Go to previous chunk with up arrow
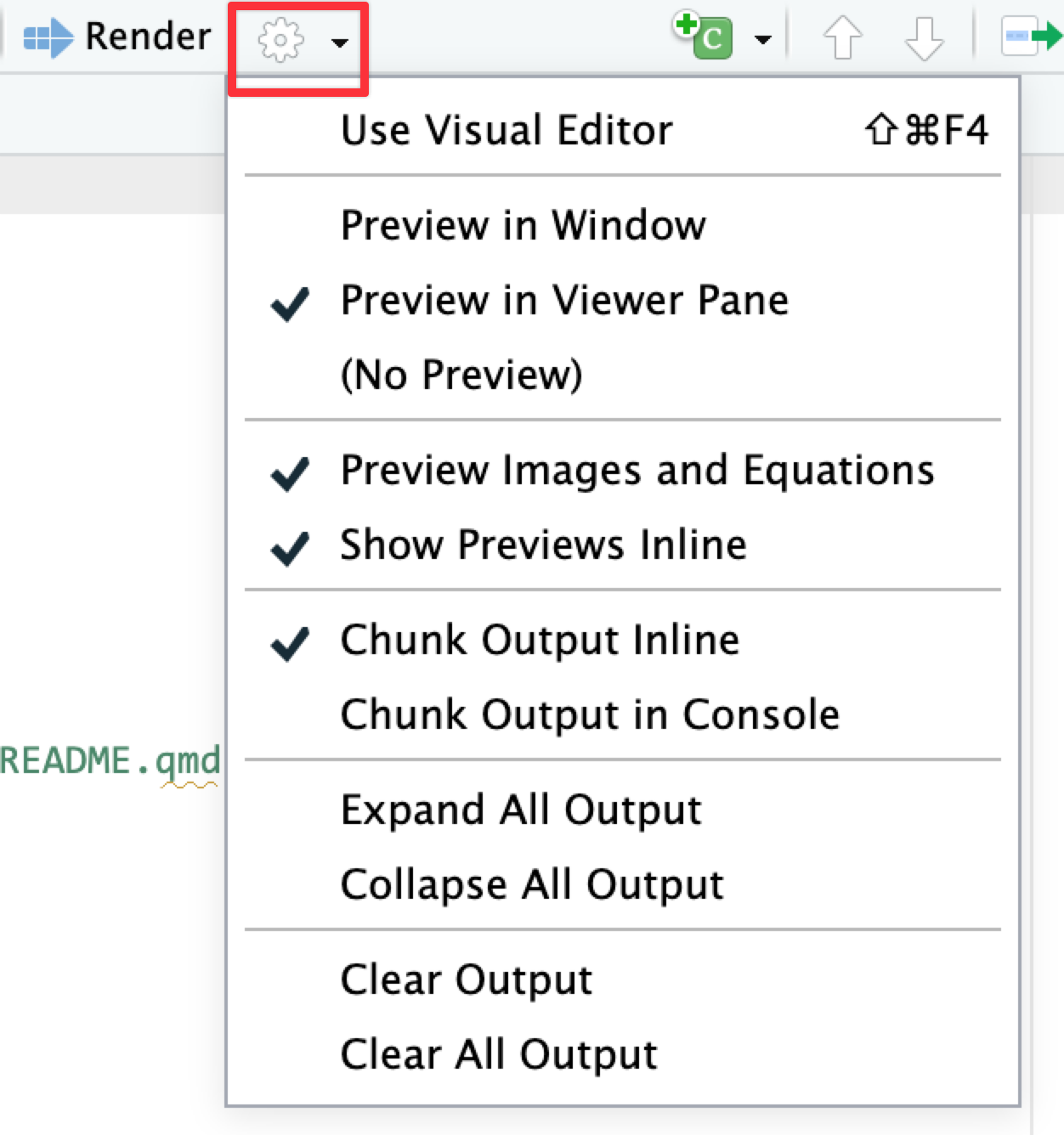This screenshot has width=1064, height=1135. pos(842,38)
